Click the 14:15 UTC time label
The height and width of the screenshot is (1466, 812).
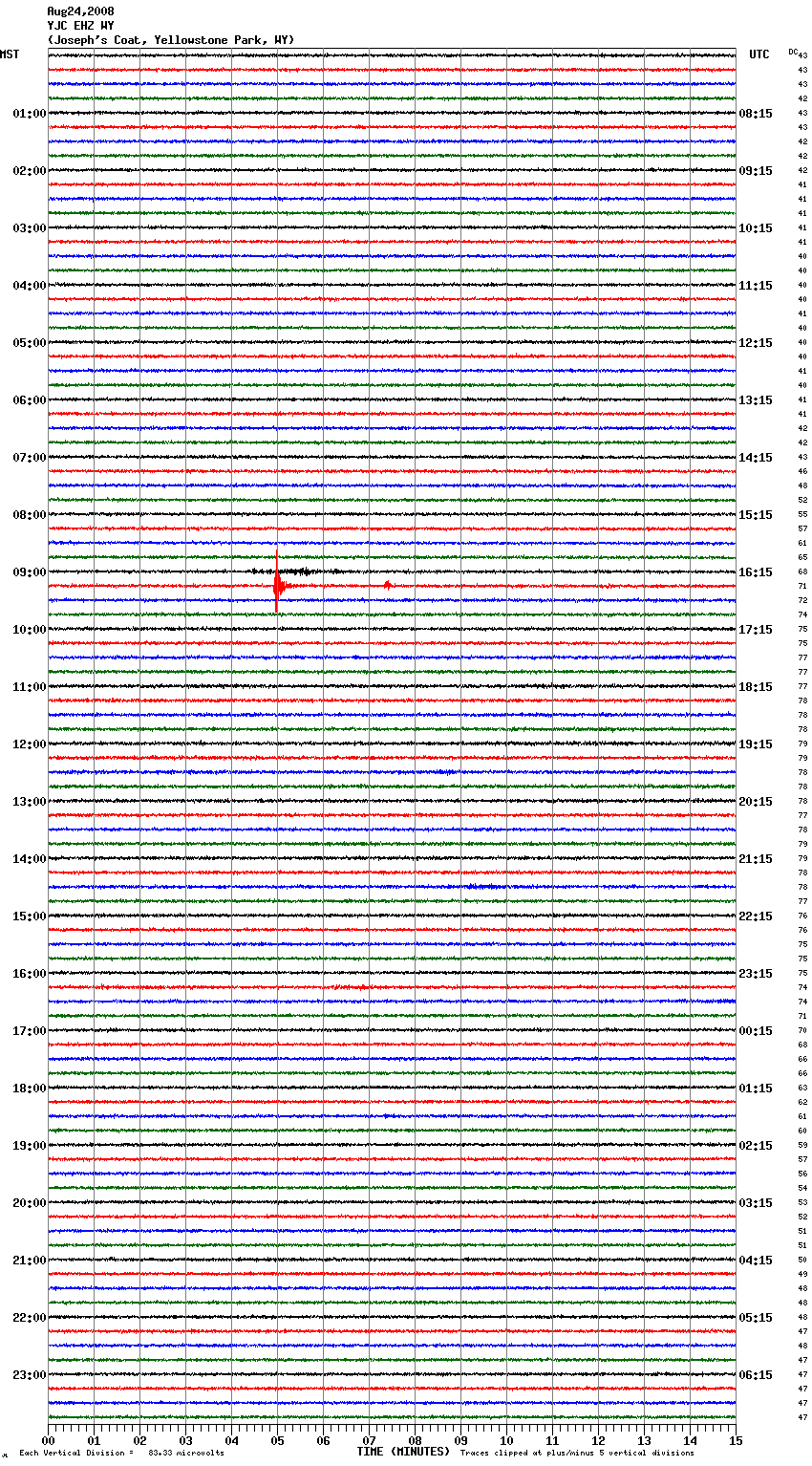[x=756, y=458]
